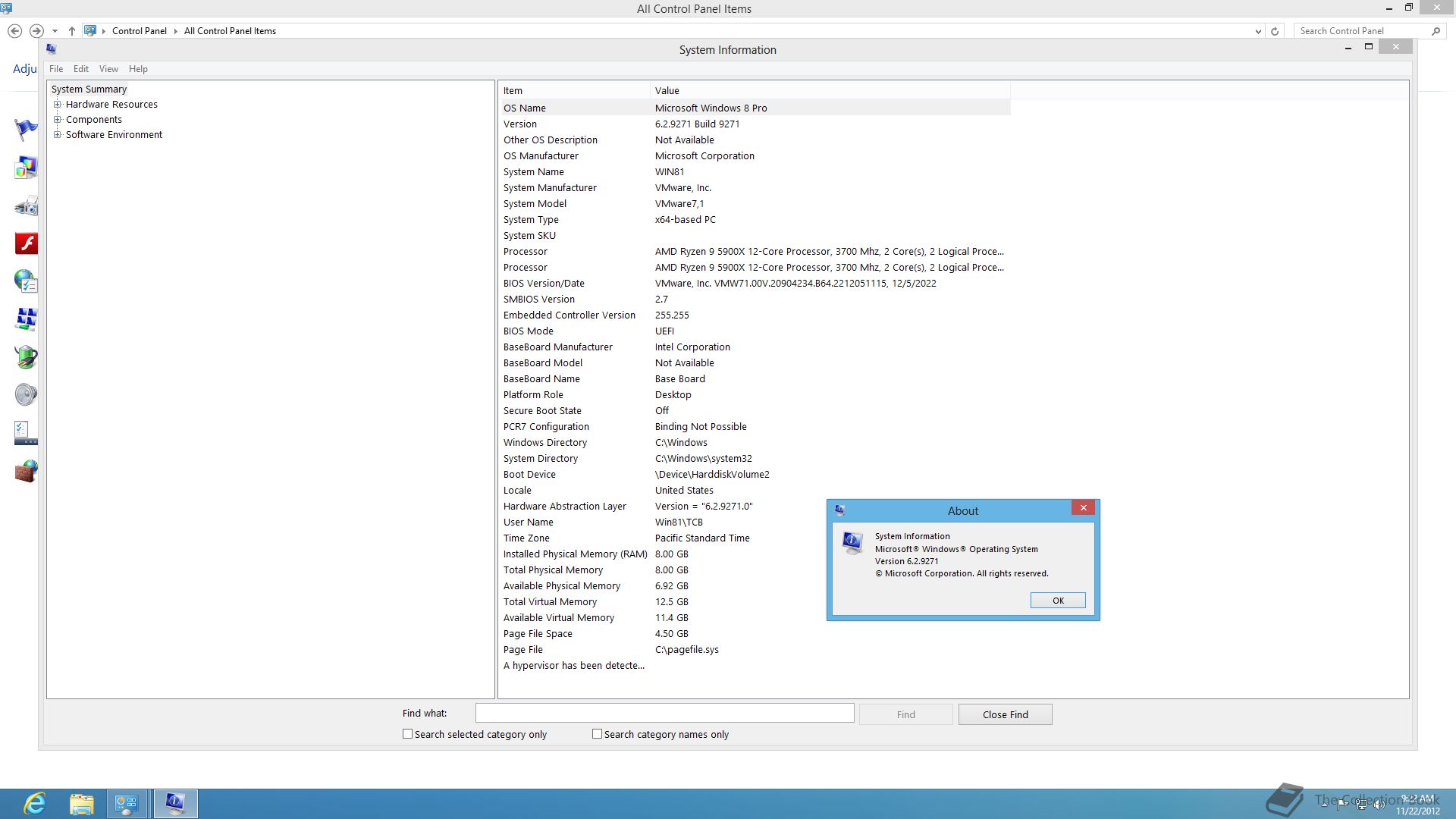The width and height of the screenshot is (1456, 819).
Task: Enable Search category names only
Action: [x=597, y=734]
